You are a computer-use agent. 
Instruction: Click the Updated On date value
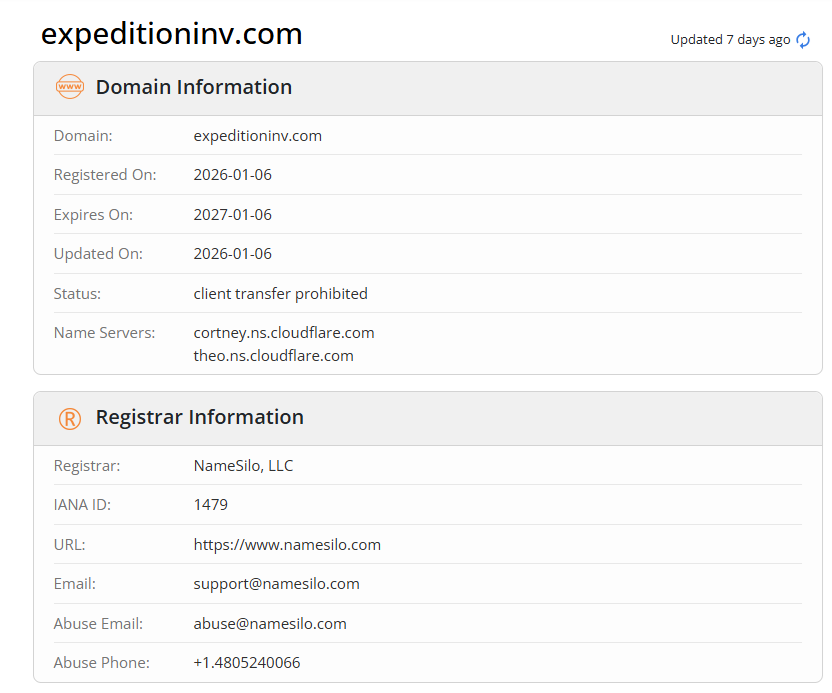tap(232, 254)
